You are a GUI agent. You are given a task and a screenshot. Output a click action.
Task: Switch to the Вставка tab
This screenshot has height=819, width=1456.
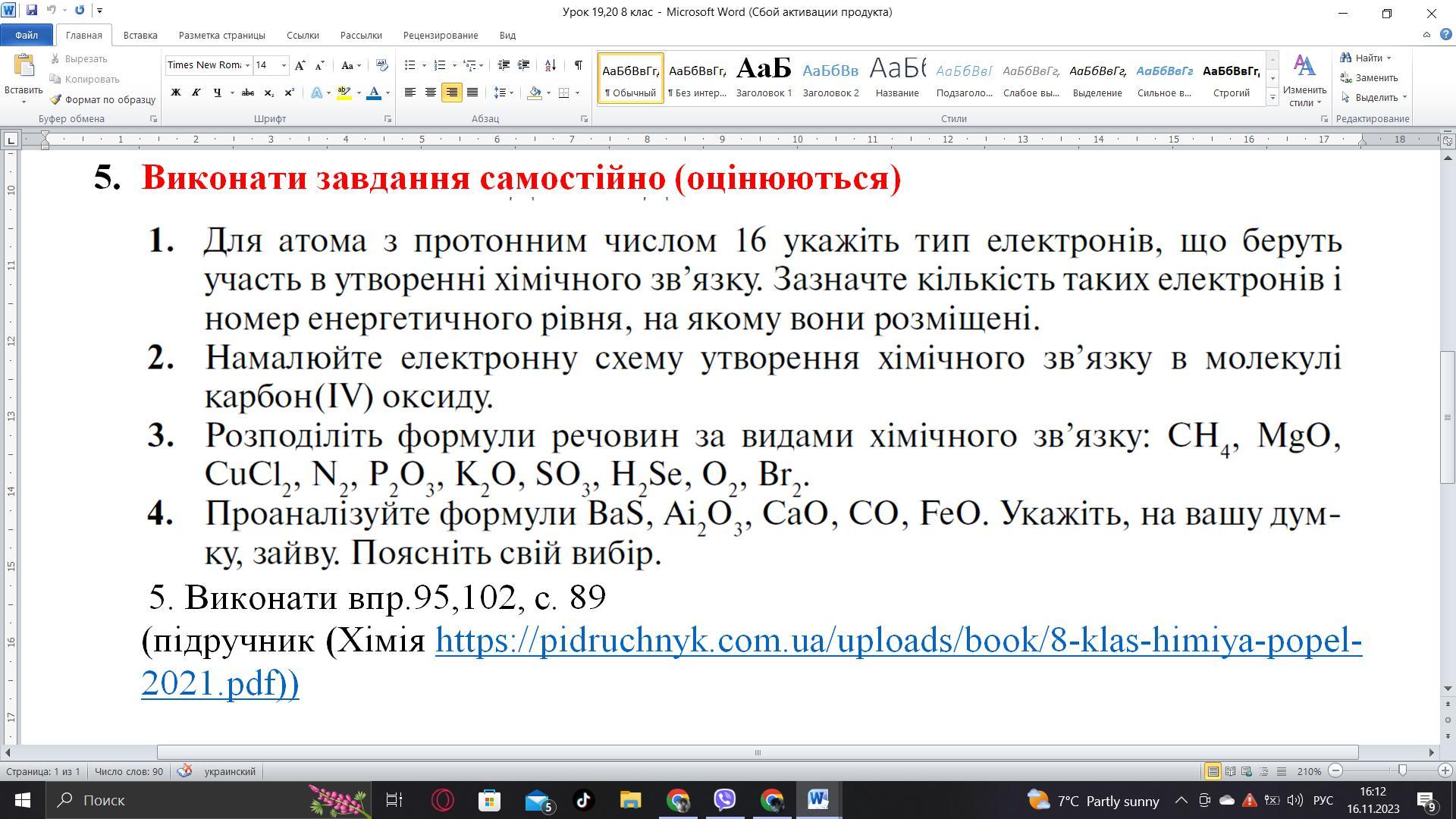(x=140, y=35)
